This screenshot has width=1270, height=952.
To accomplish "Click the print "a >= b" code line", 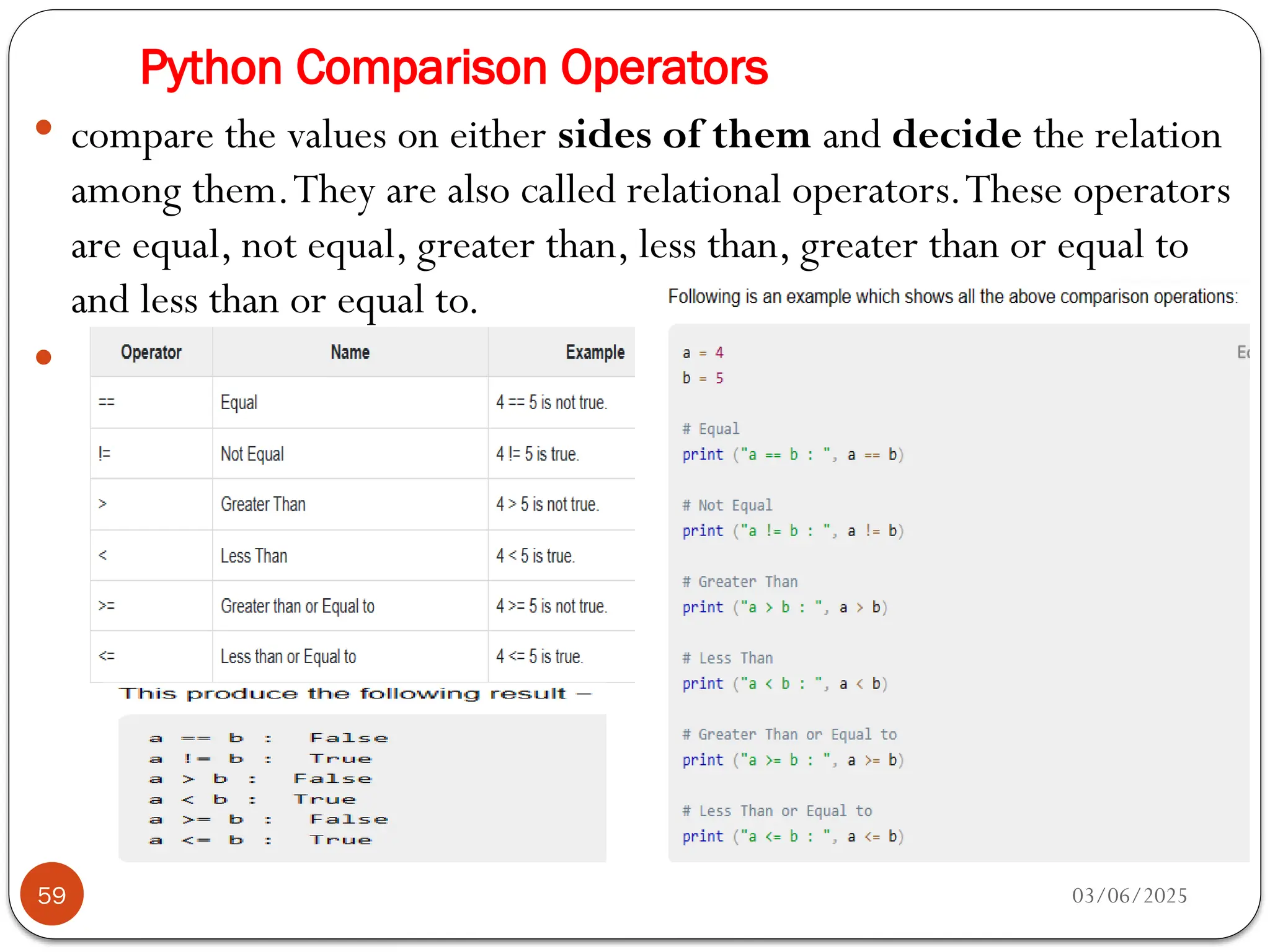I will (793, 760).
